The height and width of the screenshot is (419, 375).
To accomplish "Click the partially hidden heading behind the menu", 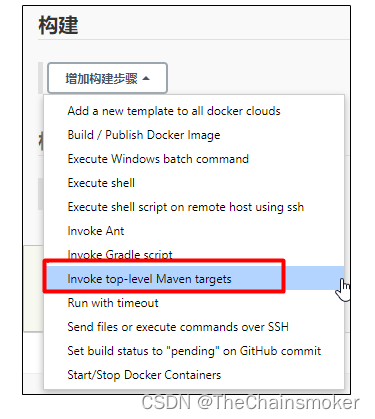I will click(41, 141).
